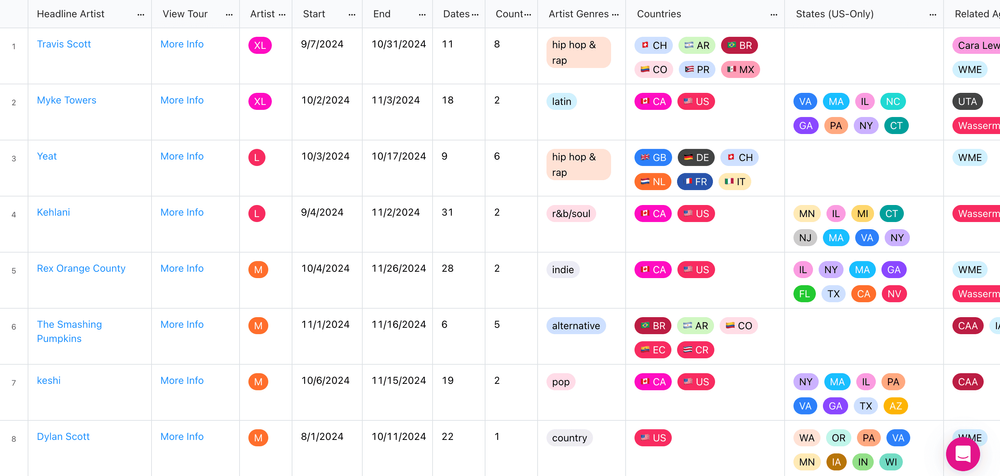
Task: Open Yeat artist link
Action: (x=47, y=156)
